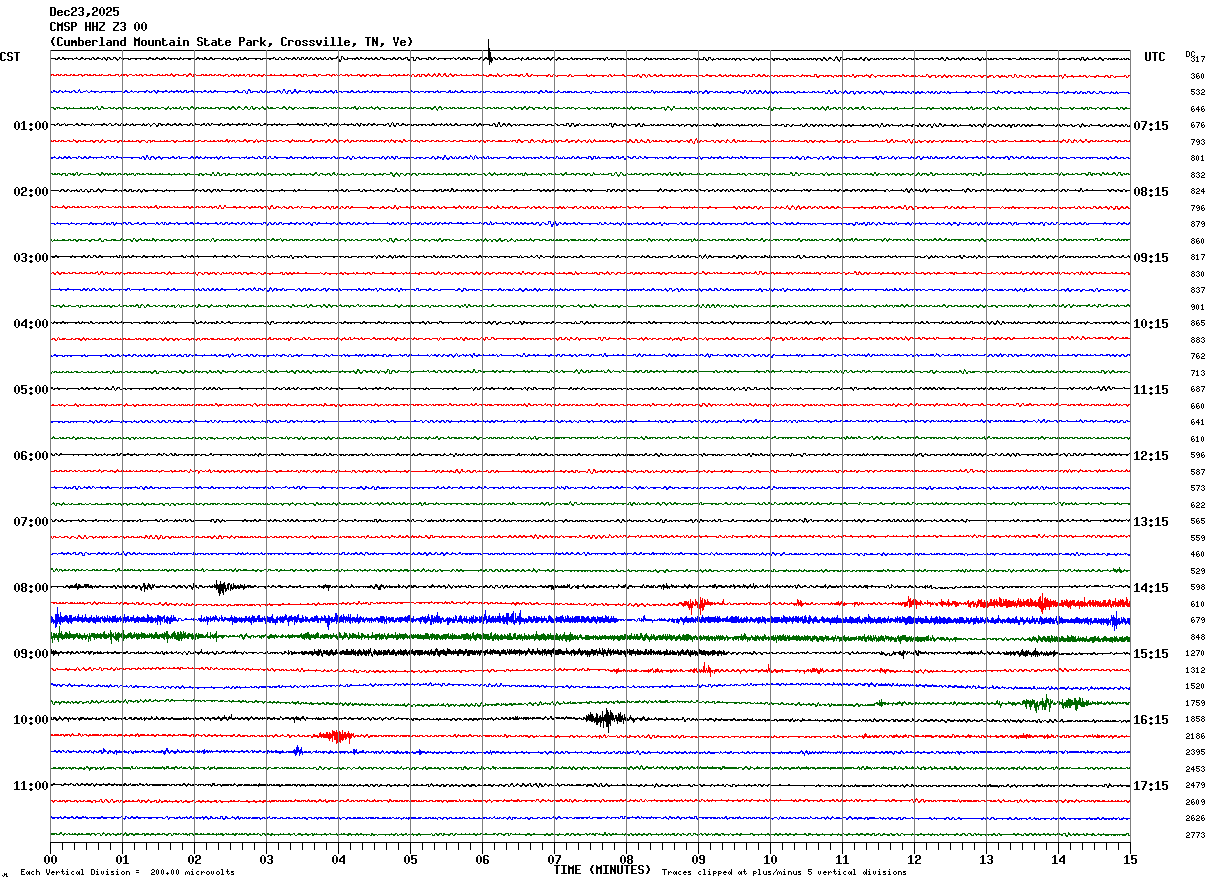The height and width of the screenshot is (886, 1210).
Task: Select the 09:00 CST row label
Action: tap(31, 654)
